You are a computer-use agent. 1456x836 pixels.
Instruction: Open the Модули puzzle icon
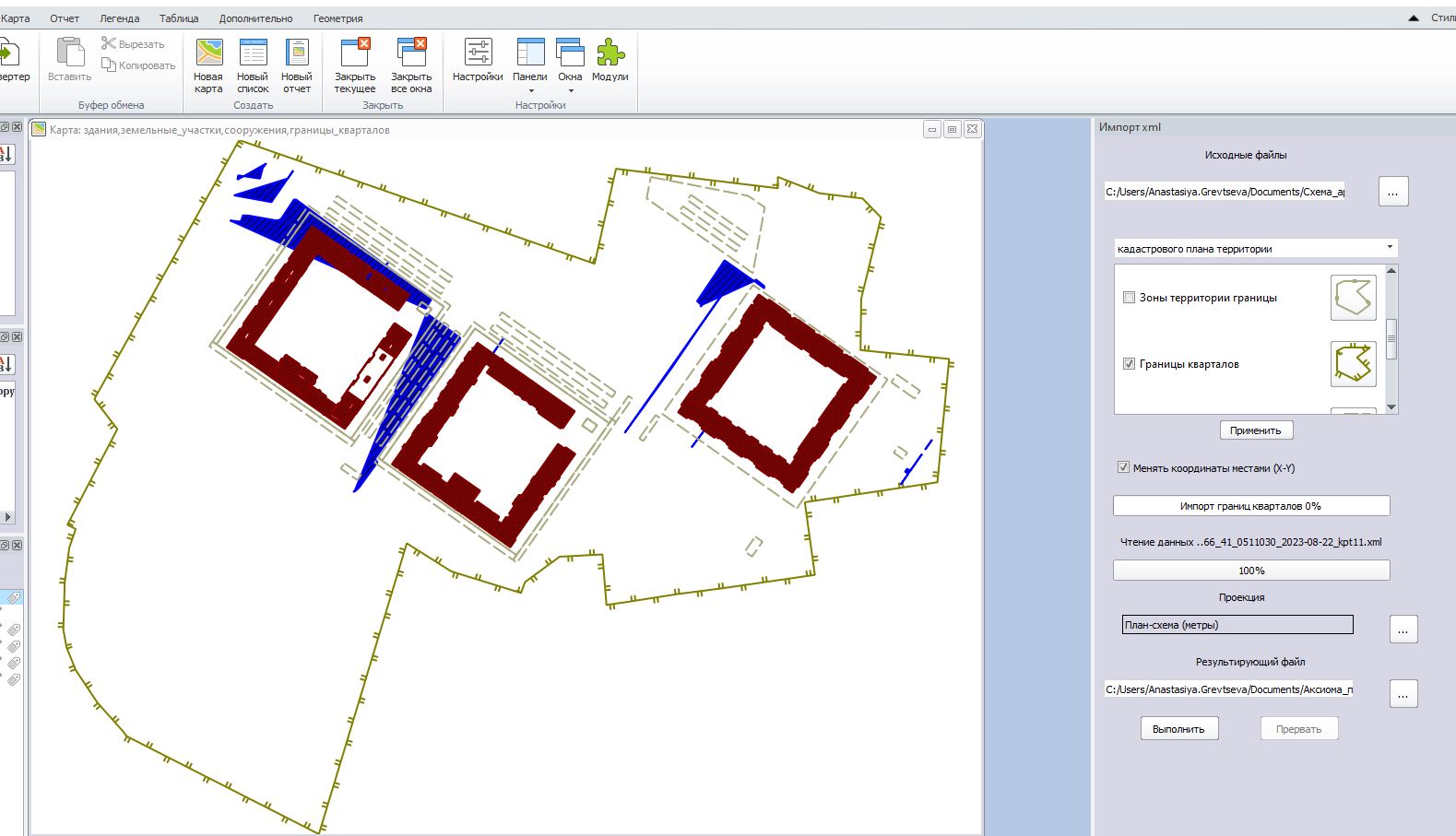point(610,53)
